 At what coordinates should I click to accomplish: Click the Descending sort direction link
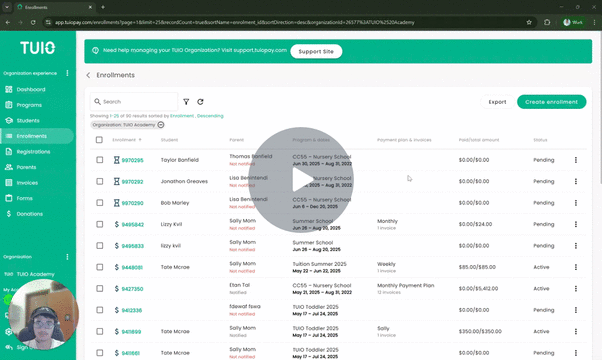point(210,116)
